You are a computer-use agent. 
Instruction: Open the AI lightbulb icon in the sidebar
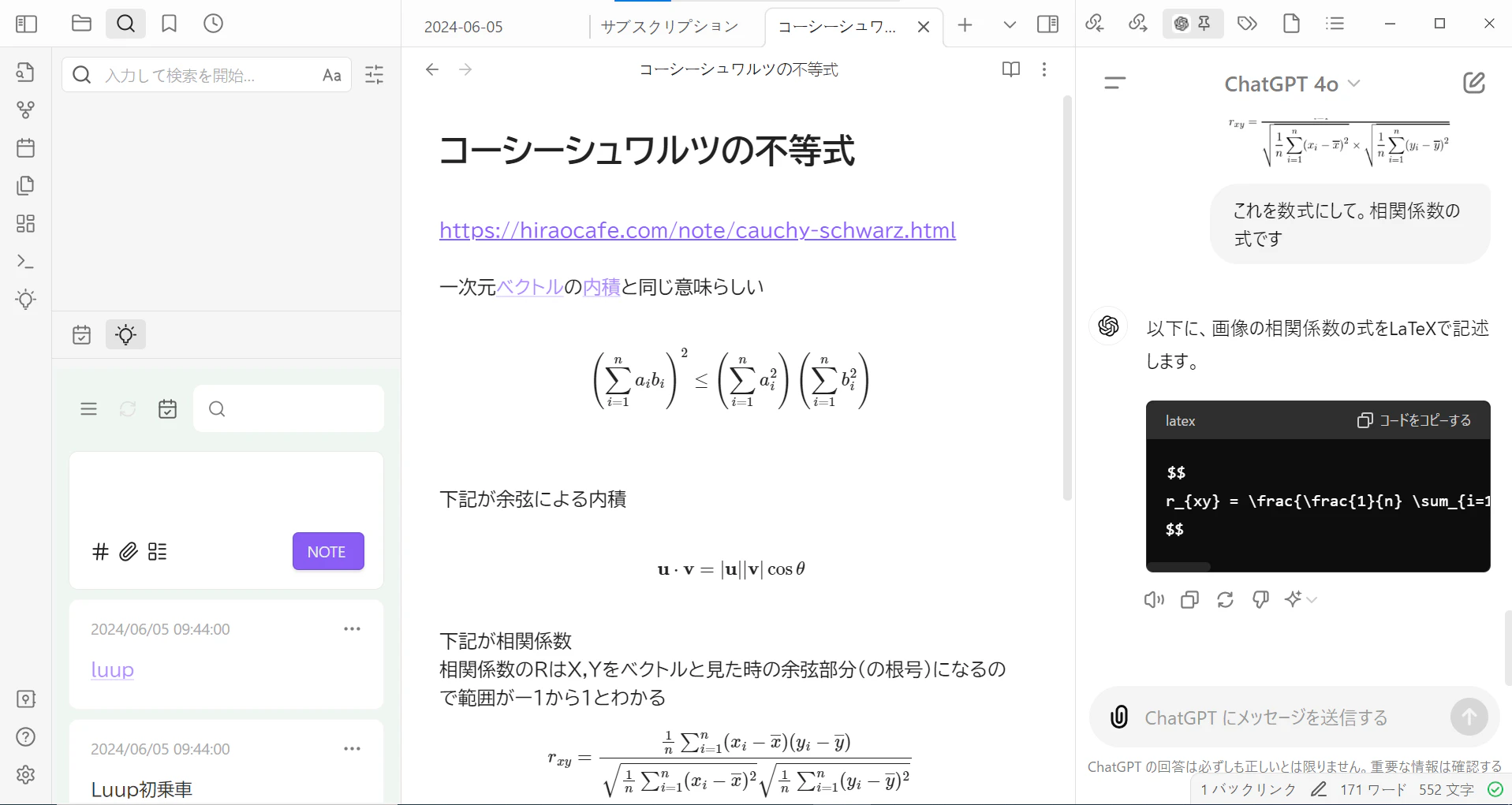[x=26, y=300]
